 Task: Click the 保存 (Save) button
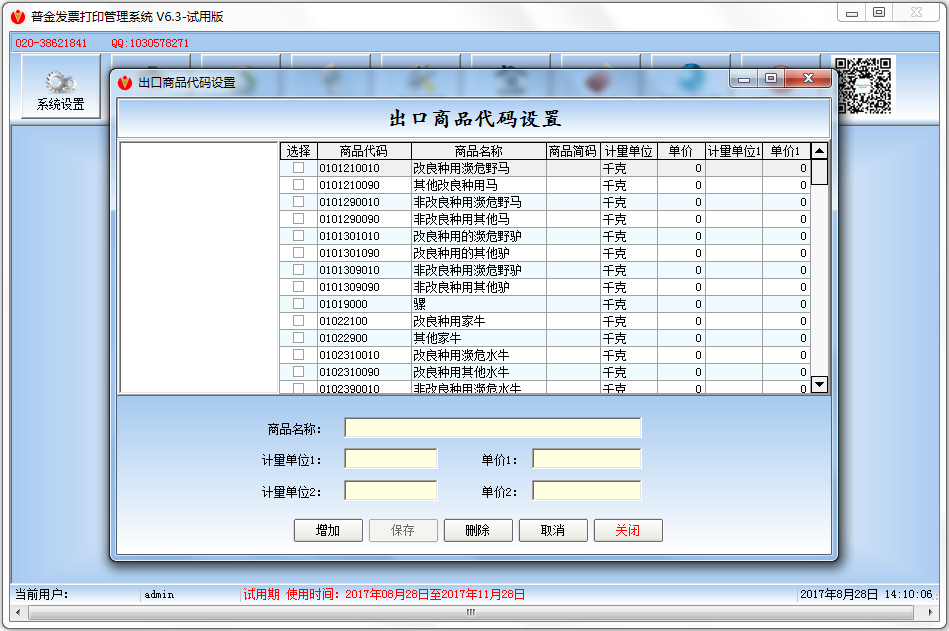(403, 530)
